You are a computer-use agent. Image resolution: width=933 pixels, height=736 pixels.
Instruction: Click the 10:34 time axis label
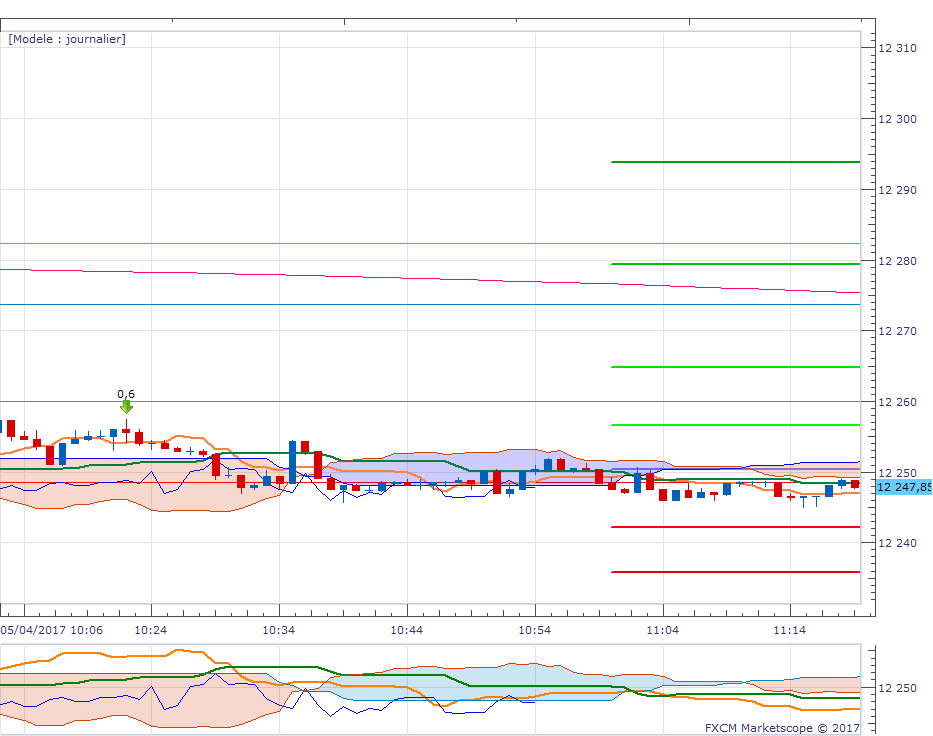[x=278, y=630]
